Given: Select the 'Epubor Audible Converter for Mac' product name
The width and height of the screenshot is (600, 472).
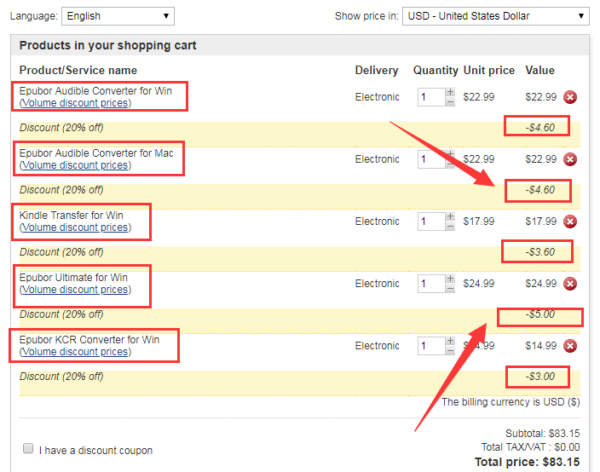Looking at the screenshot, I should coord(96,153).
